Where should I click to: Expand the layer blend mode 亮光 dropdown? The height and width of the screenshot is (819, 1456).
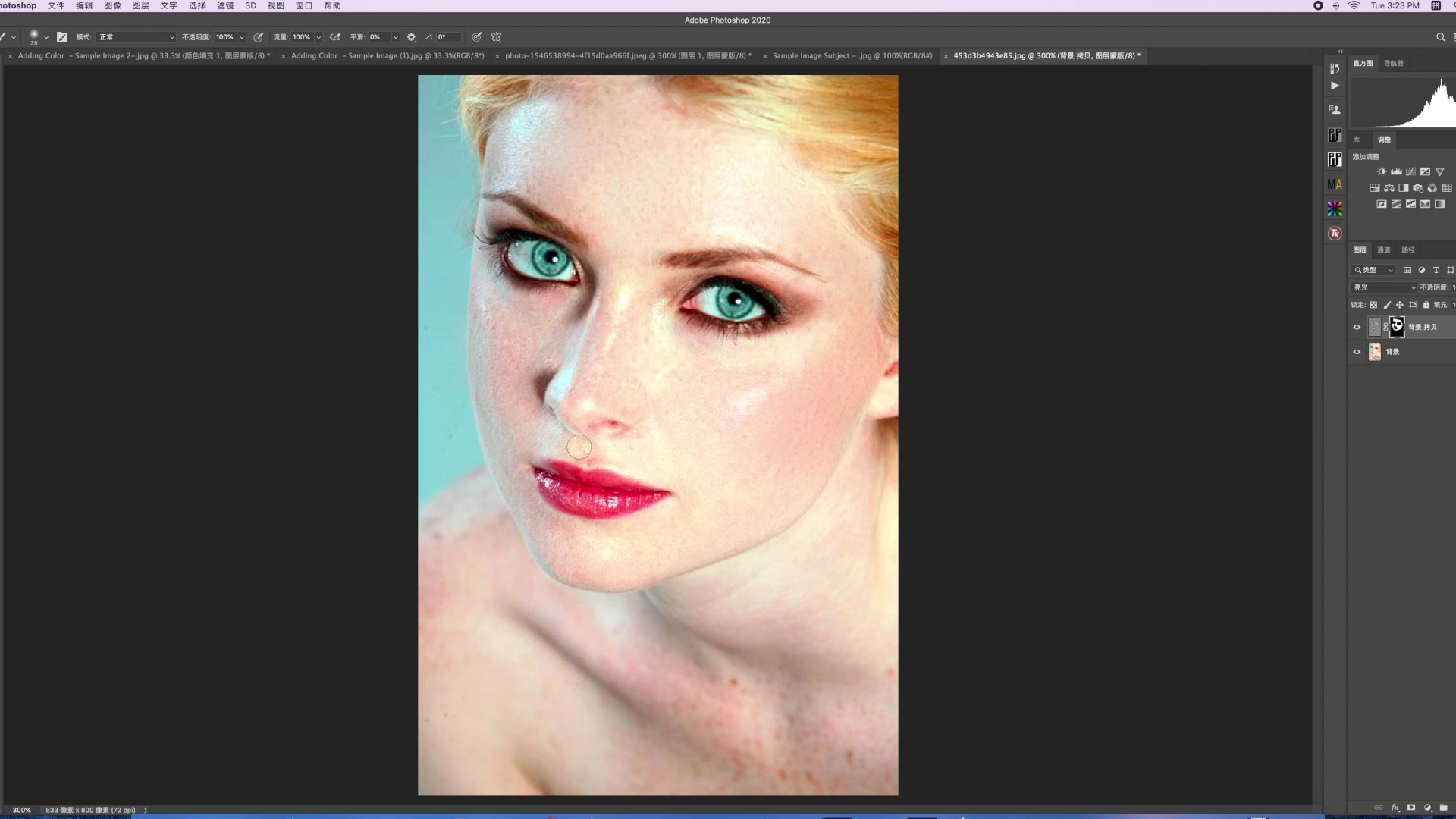(1384, 287)
